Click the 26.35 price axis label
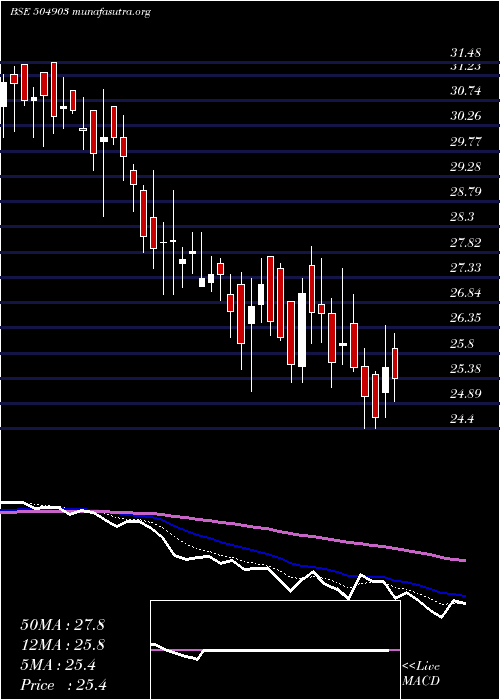The image size is (500, 700). [466, 318]
